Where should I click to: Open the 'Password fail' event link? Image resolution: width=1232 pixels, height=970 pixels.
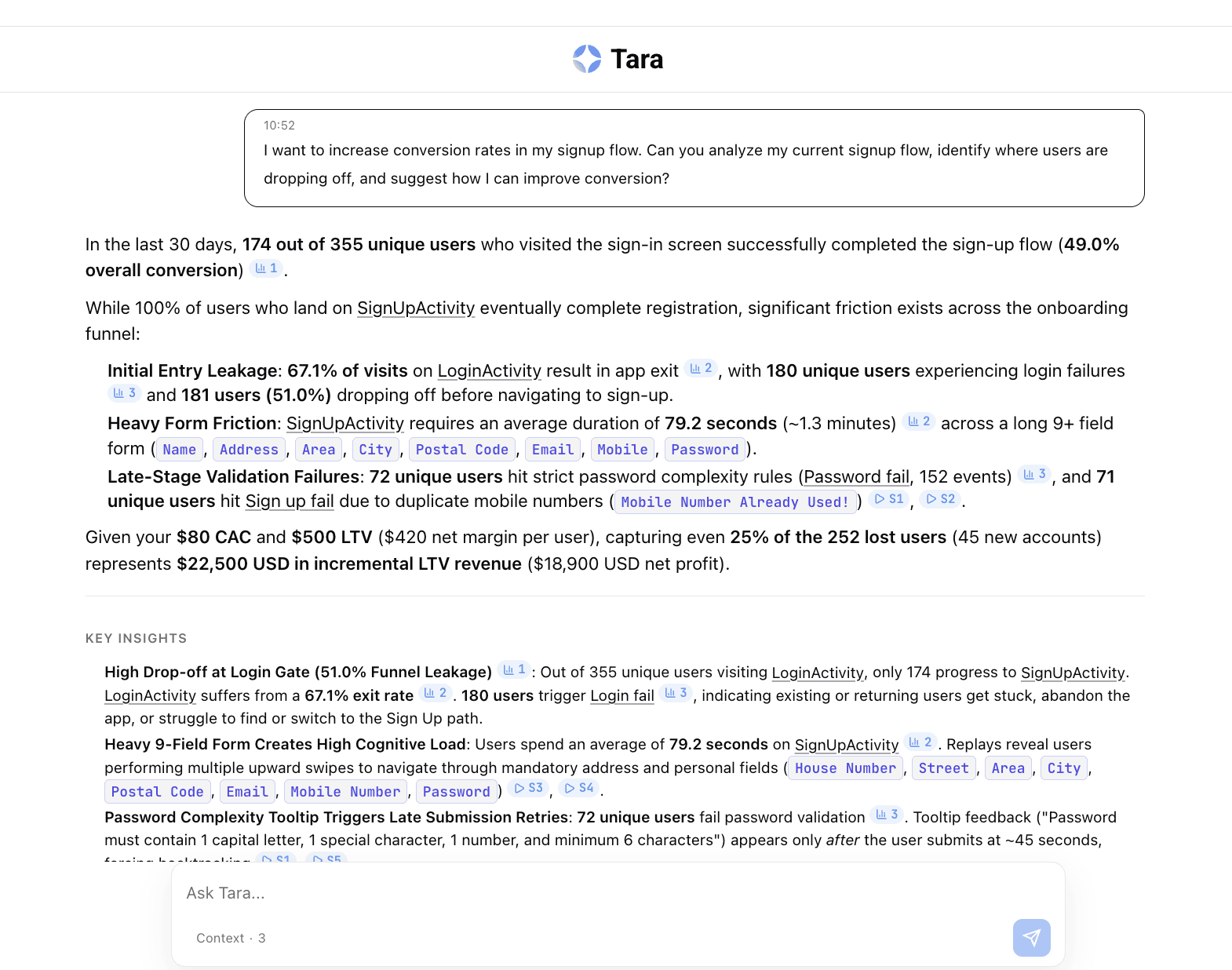[856, 477]
